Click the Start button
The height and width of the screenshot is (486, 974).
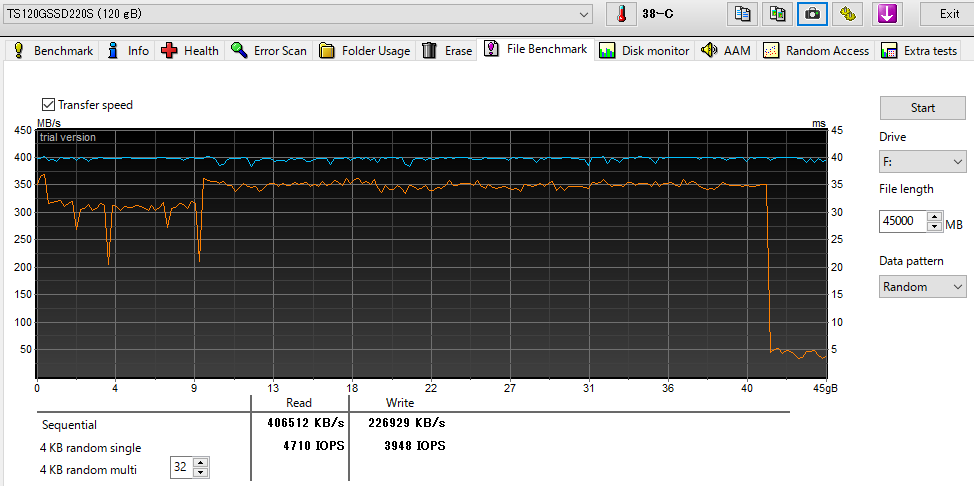tap(922, 108)
